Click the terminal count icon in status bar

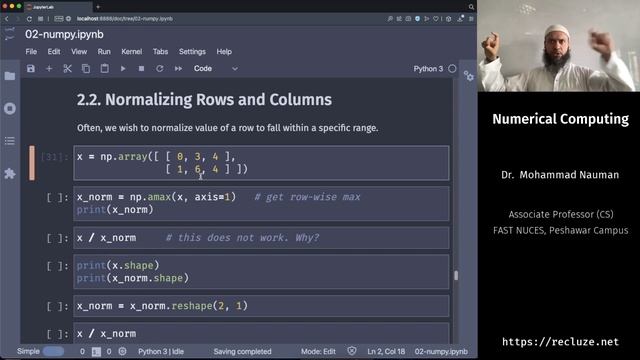[x=96, y=351]
